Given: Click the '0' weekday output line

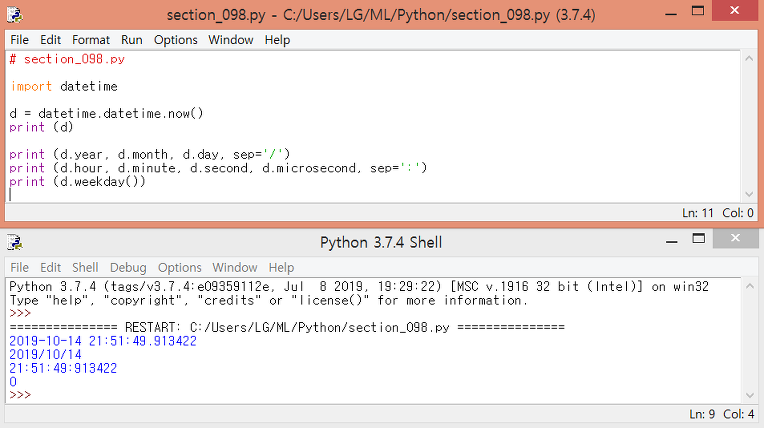Looking at the screenshot, I should click(13, 382).
